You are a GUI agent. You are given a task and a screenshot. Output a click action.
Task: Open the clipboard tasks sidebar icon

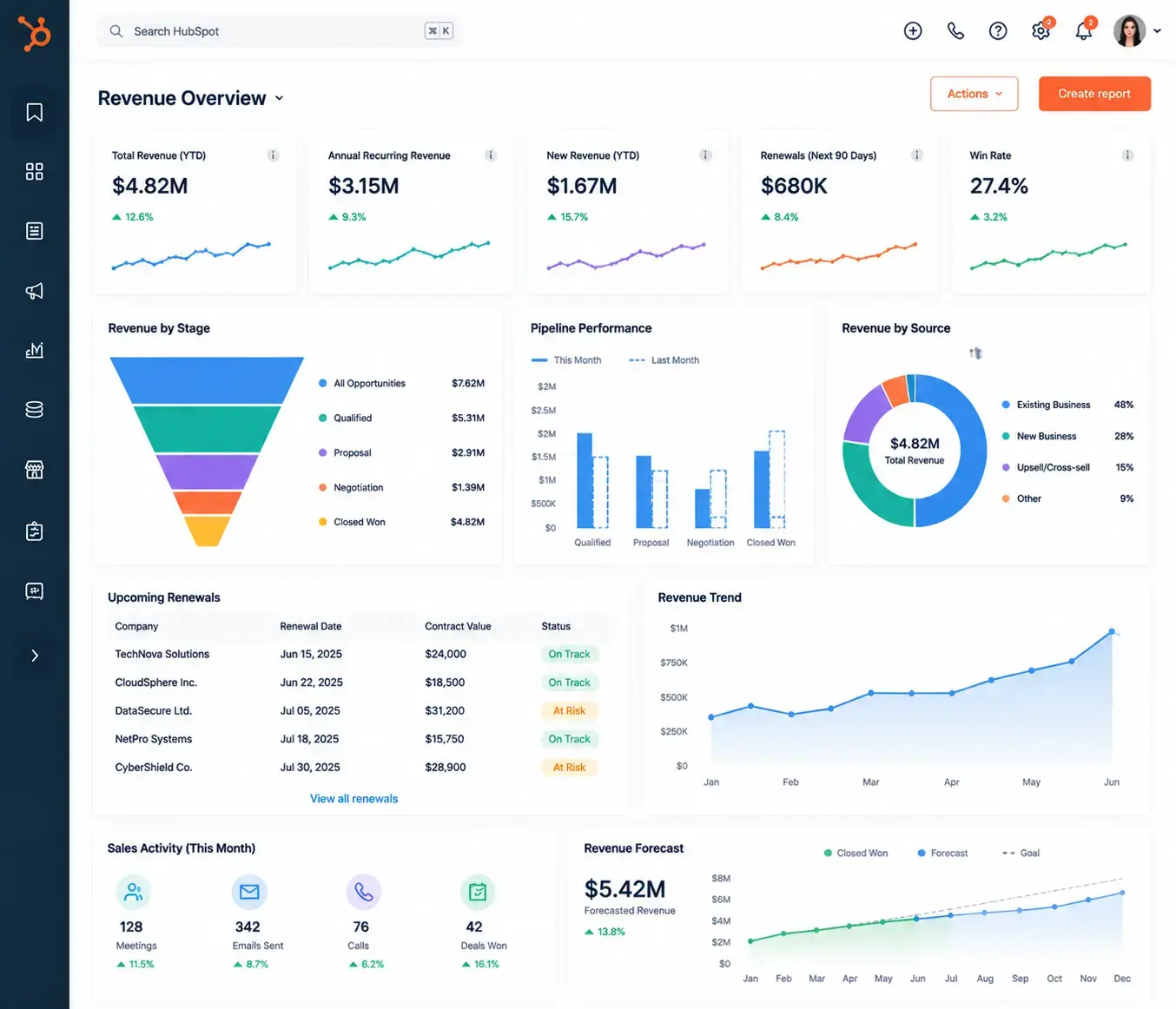pyautogui.click(x=35, y=531)
